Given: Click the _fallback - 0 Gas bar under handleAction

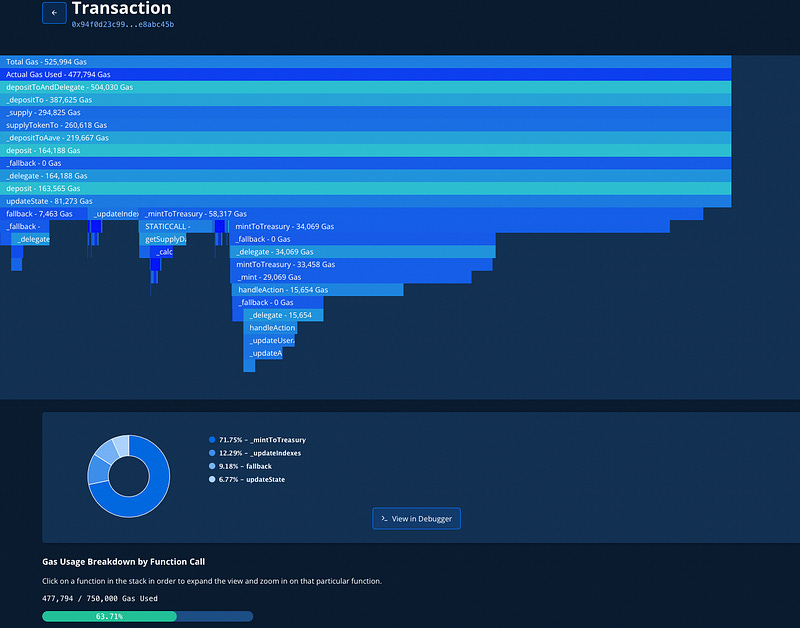Looking at the screenshot, I should pyautogui.click(x=278, y=303).
